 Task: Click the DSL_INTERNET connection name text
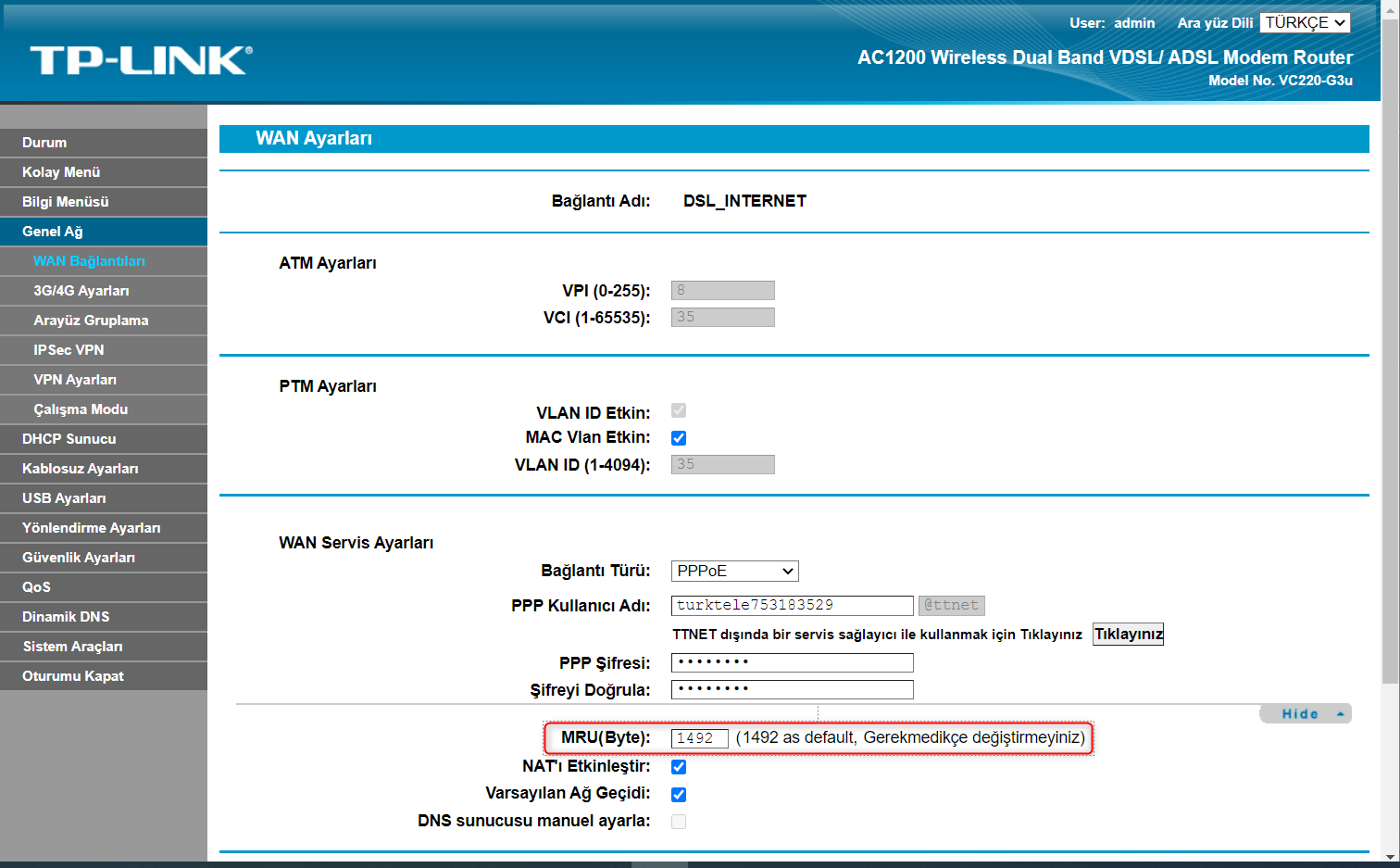point(744,201)
